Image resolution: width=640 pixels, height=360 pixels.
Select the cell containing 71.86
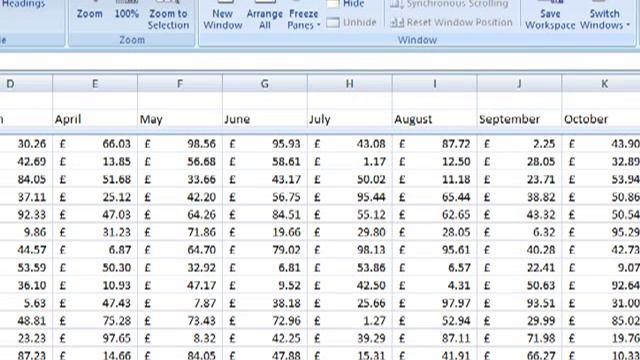pyautogui.click(x=180, y=232)
